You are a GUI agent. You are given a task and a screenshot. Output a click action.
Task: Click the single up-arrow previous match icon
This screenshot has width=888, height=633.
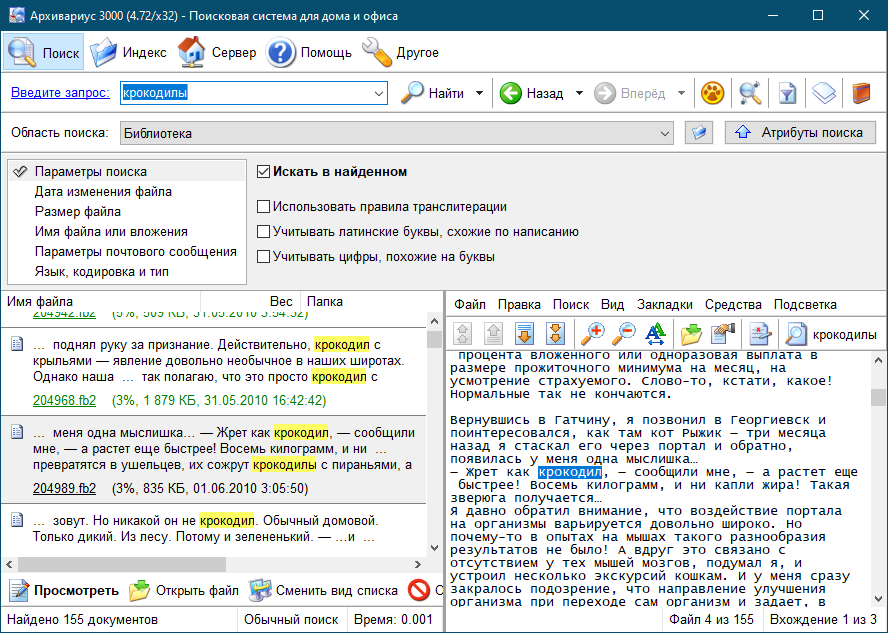click(493, 334)
